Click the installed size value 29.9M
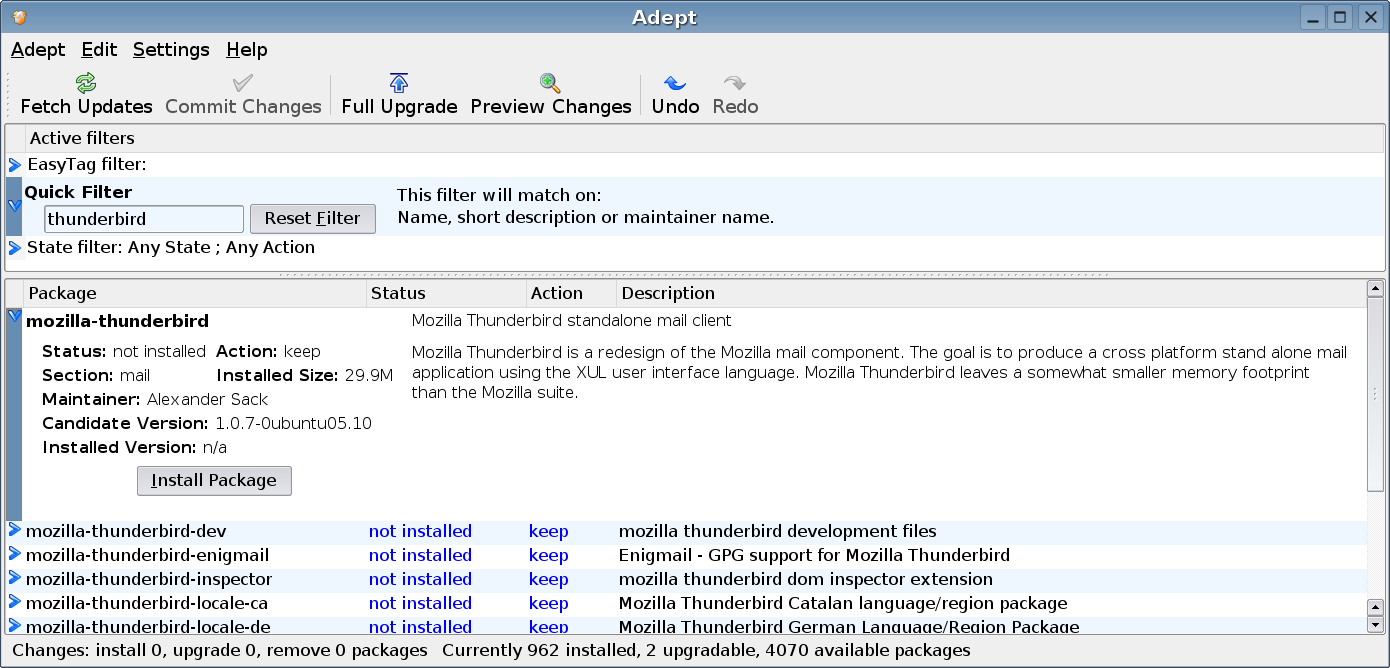The height and width of the screenshot is (668, 1390). (367, 375)
